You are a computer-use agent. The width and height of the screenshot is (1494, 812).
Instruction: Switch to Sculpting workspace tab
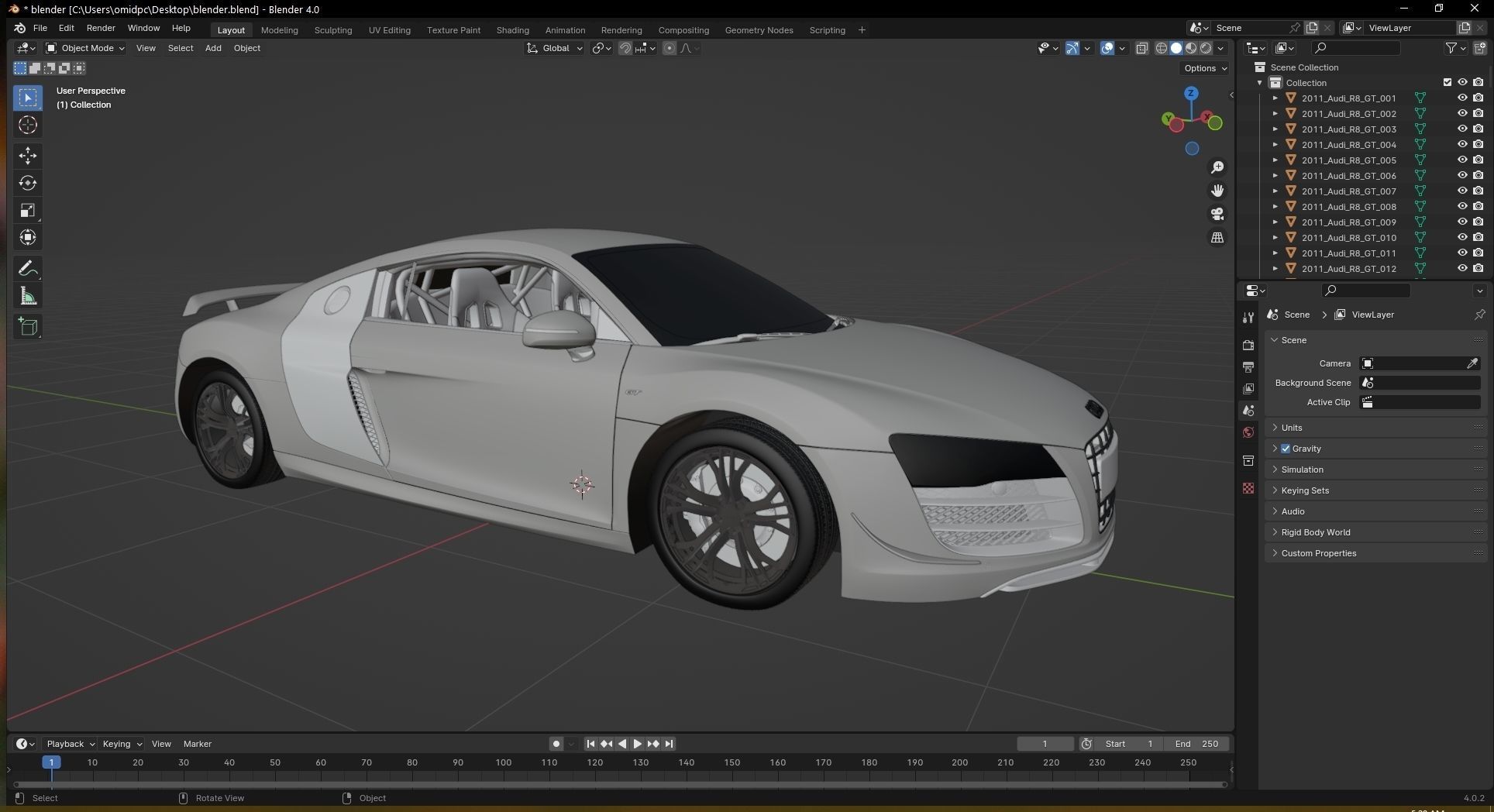coord(333,30)
